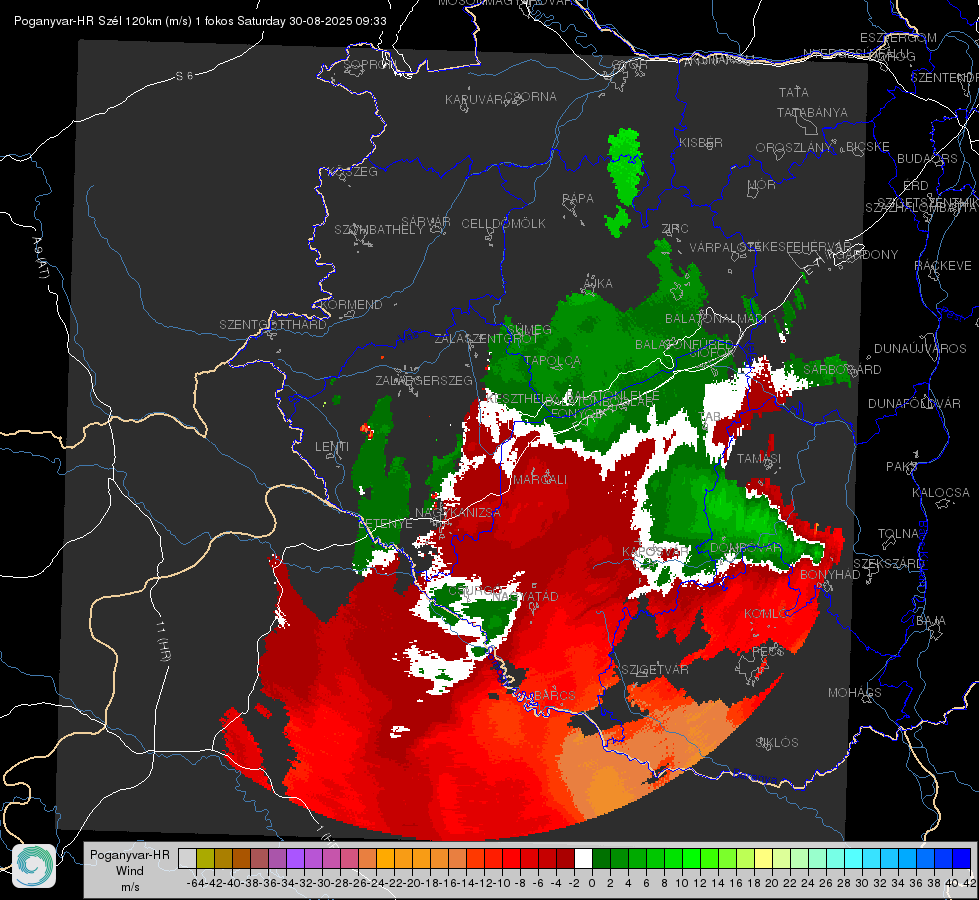Click the KAPOSVAR city label
Screen dimensions: 979x900
coord(656,551)
